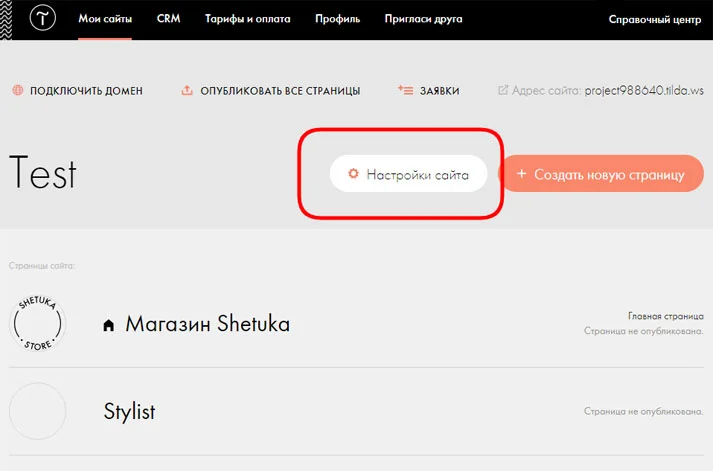Screen dimensions: 713x471
Task: Click the external link icon before Адрес сайта
Action: point(504,91)
